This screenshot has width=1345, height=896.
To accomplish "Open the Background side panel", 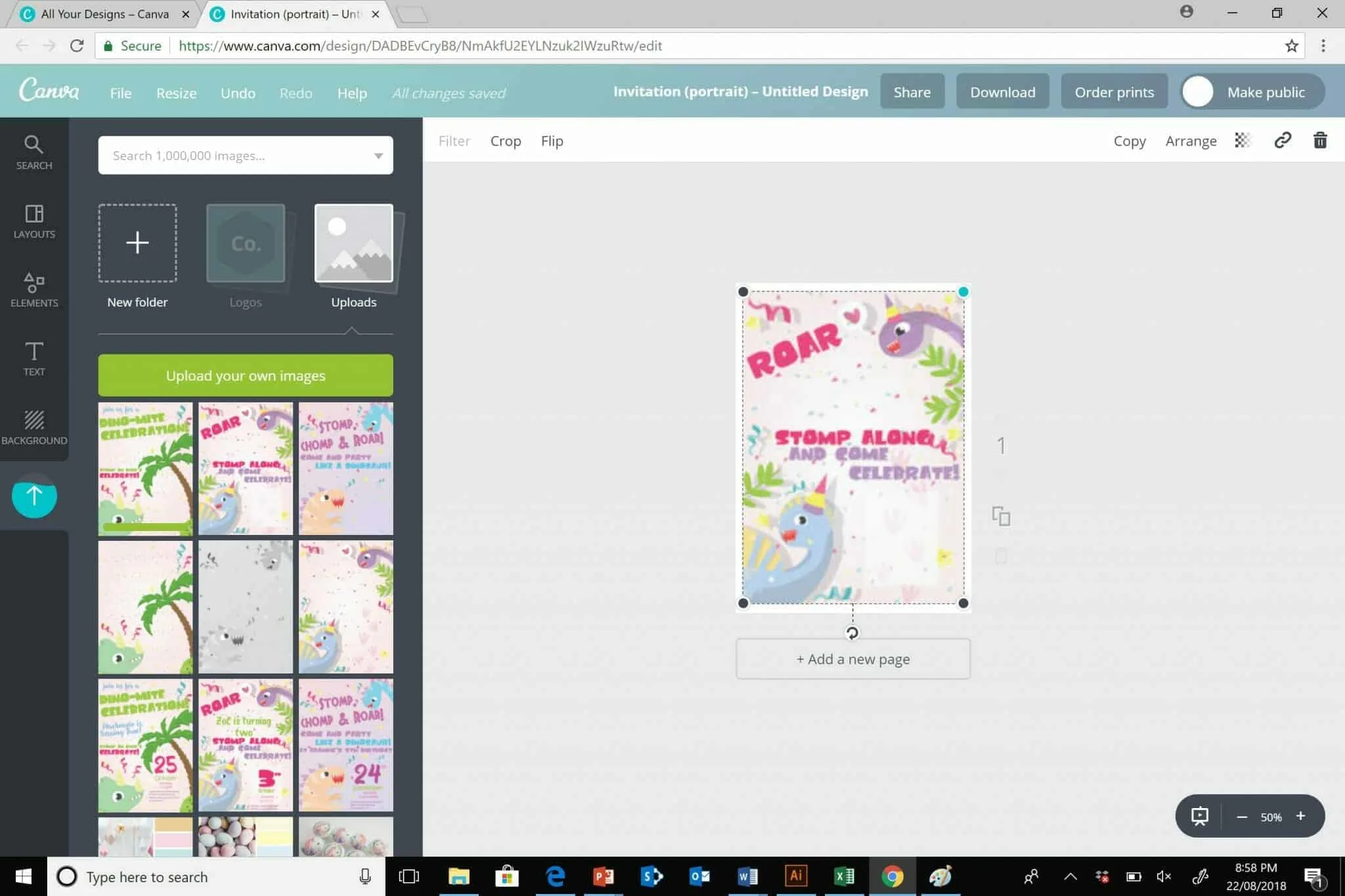I will point(34,427).
